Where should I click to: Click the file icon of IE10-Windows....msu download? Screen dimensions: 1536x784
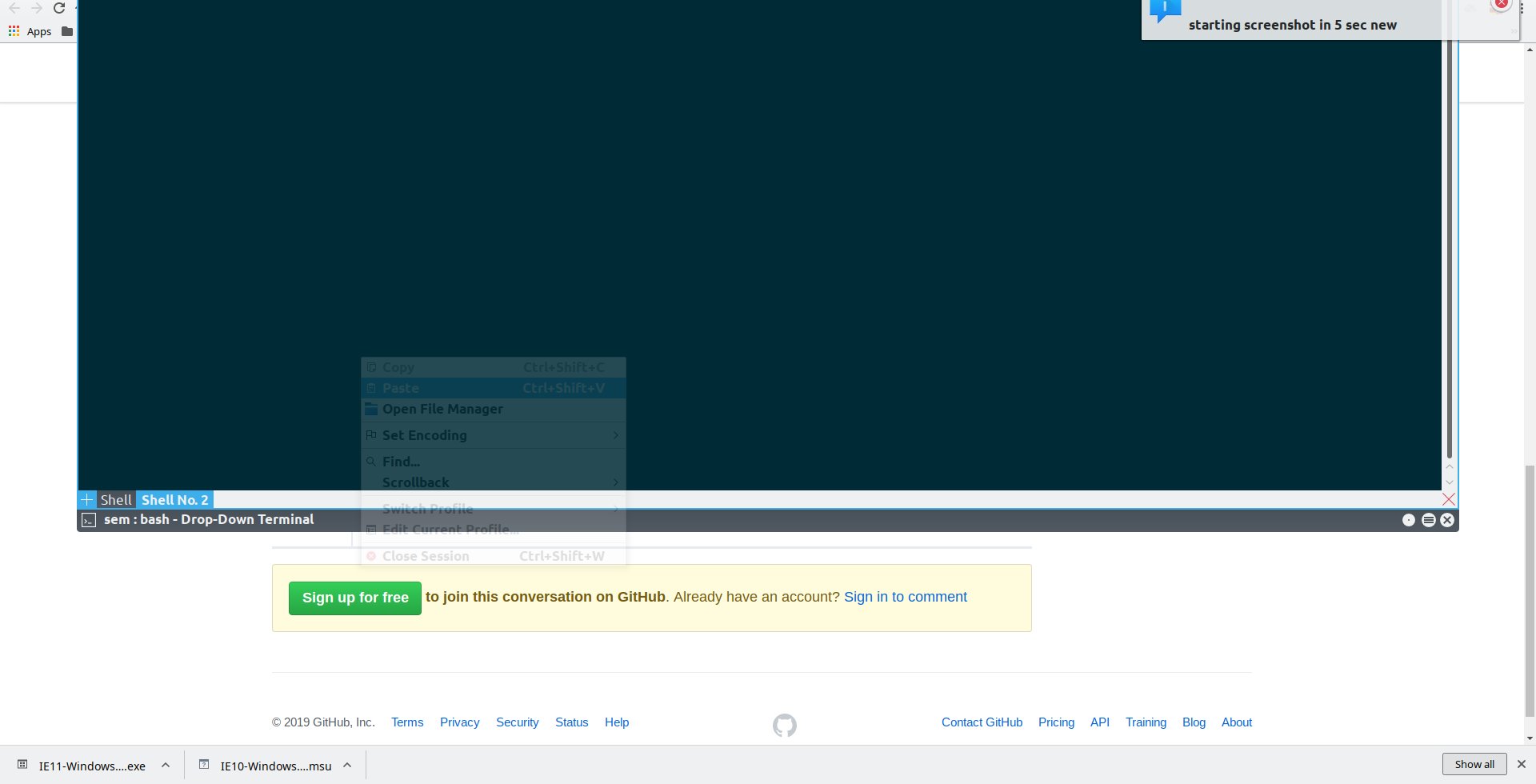204,765
